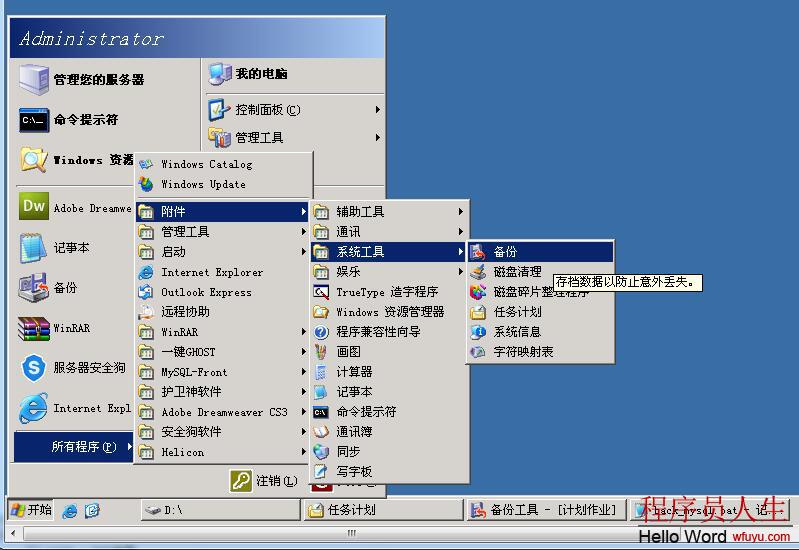
Task: Open 任务计划 scheduled tasks menu entry
Action: (x=540, y=311)
